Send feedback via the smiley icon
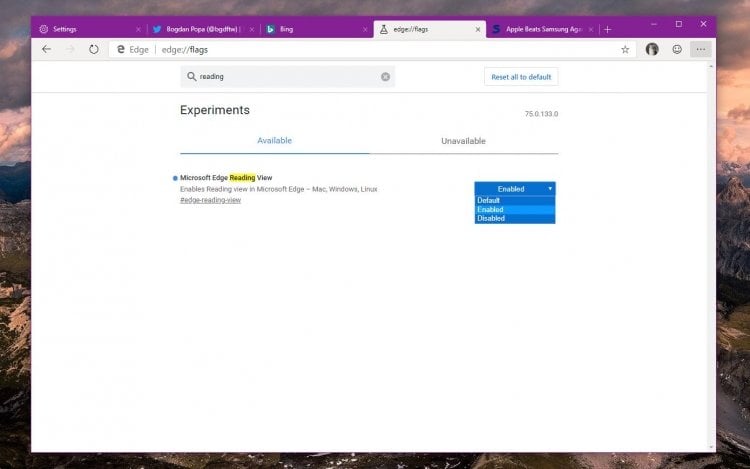The image size is (750, 469). (677, 49)
